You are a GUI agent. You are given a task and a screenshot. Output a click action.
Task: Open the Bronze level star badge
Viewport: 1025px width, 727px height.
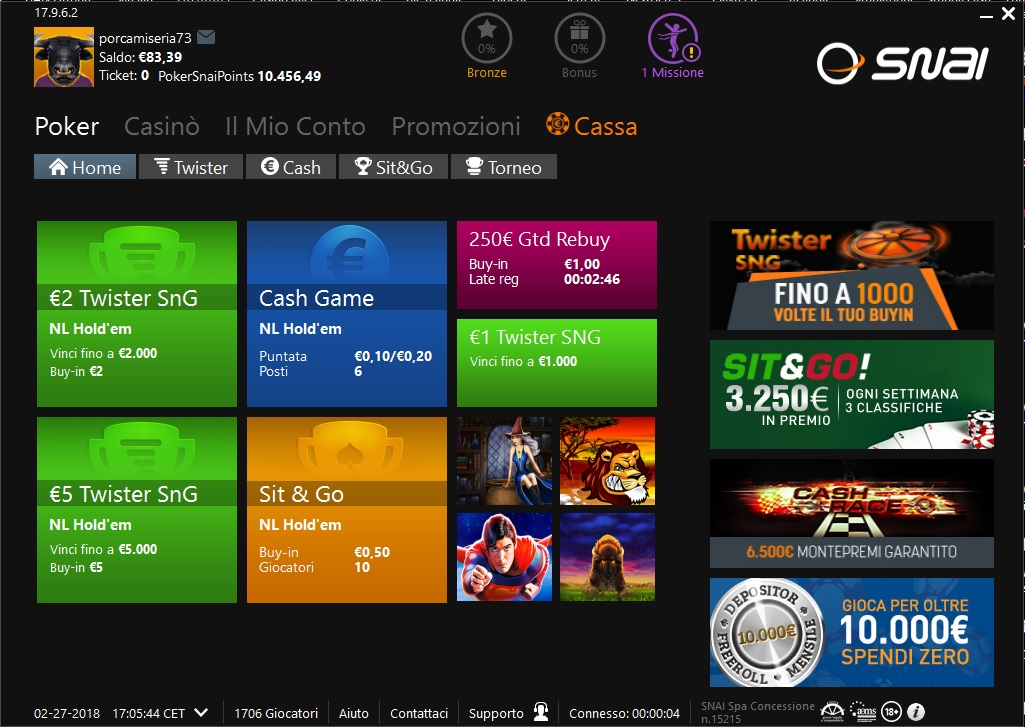pos(486,46)
